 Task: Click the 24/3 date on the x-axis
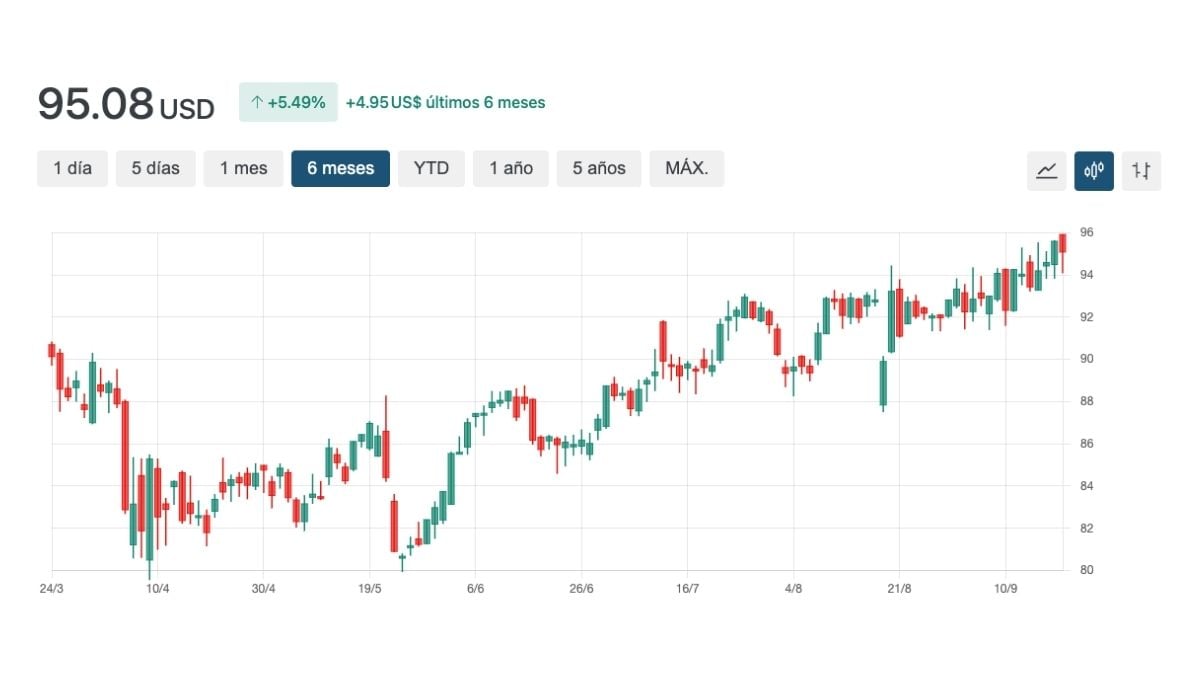pyautogui.click(x=51, y=588)
